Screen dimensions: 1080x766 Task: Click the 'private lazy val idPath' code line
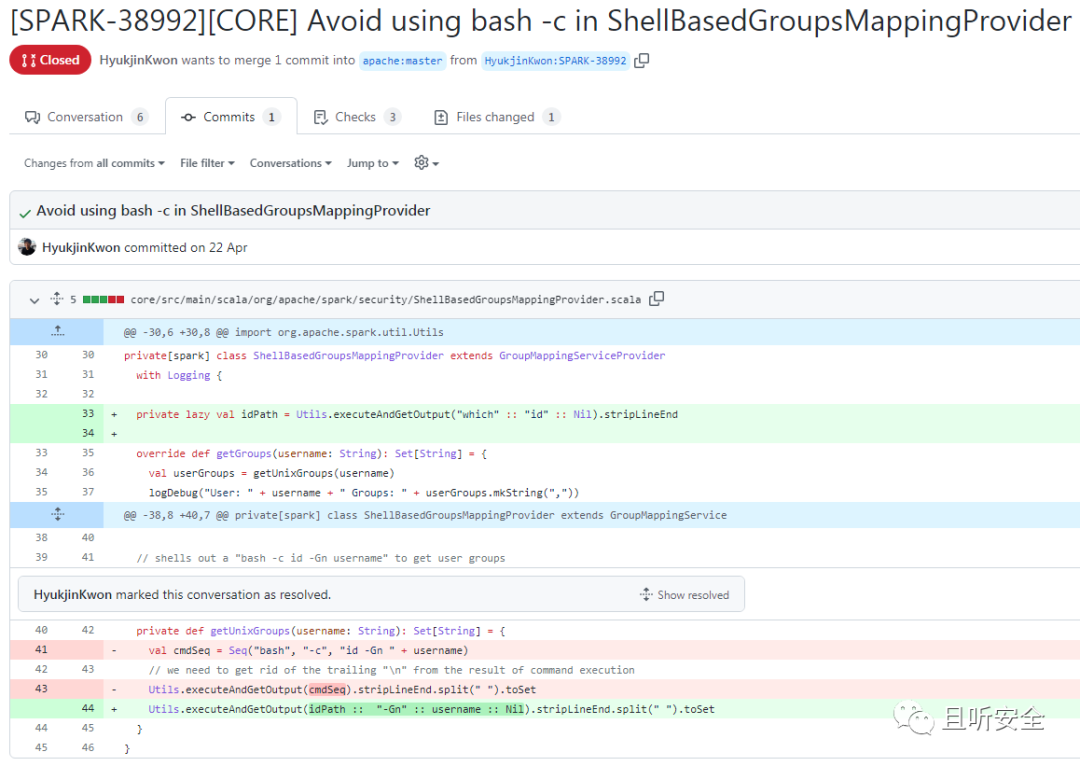407,414
